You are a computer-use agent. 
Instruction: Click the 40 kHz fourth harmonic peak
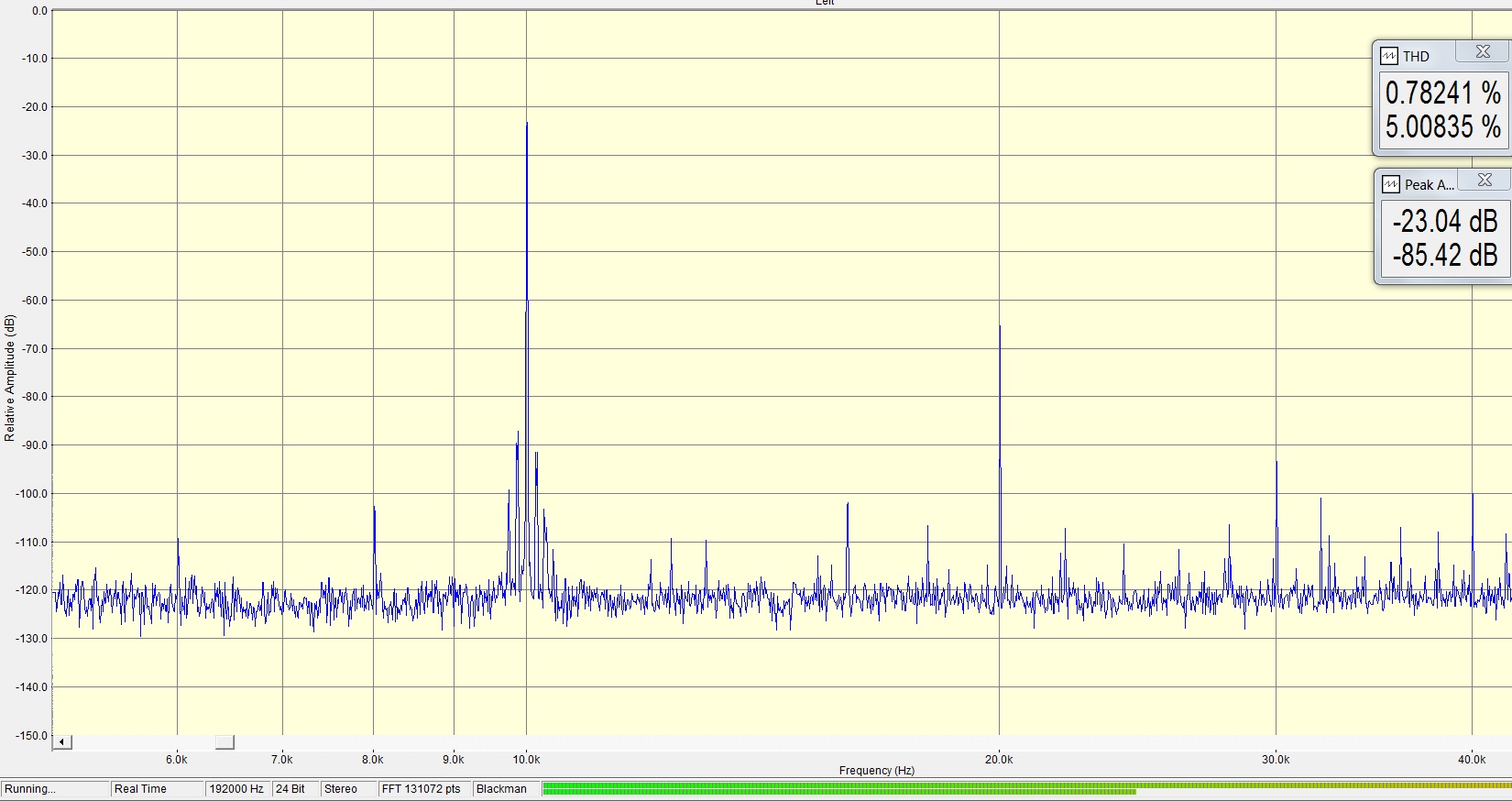click(x=1473, y=495)
